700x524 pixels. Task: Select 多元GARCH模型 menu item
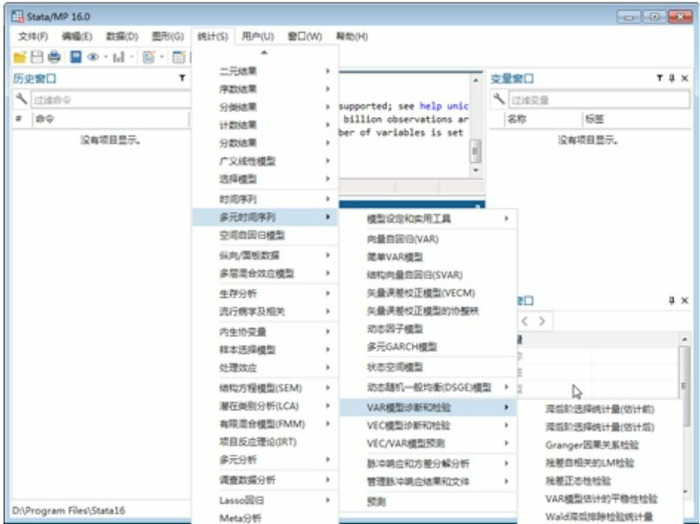(x=428, y=347)
